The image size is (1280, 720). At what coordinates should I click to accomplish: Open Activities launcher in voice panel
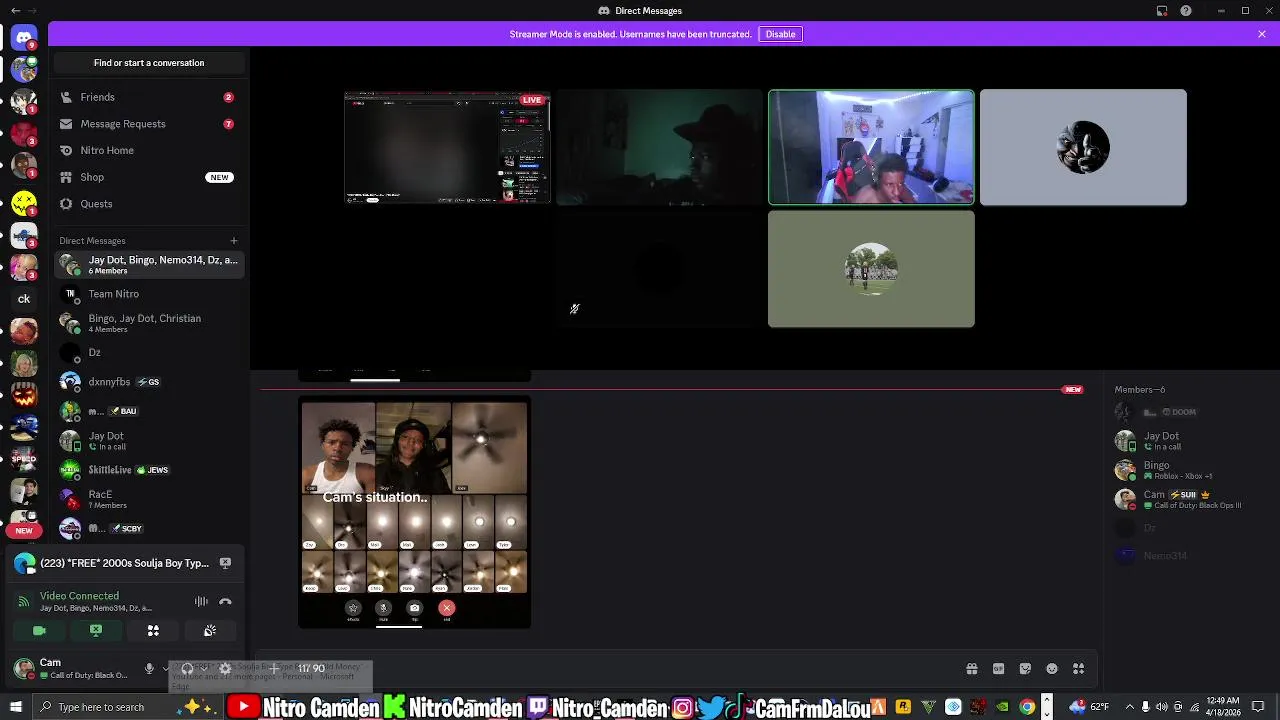coord(153,631)
